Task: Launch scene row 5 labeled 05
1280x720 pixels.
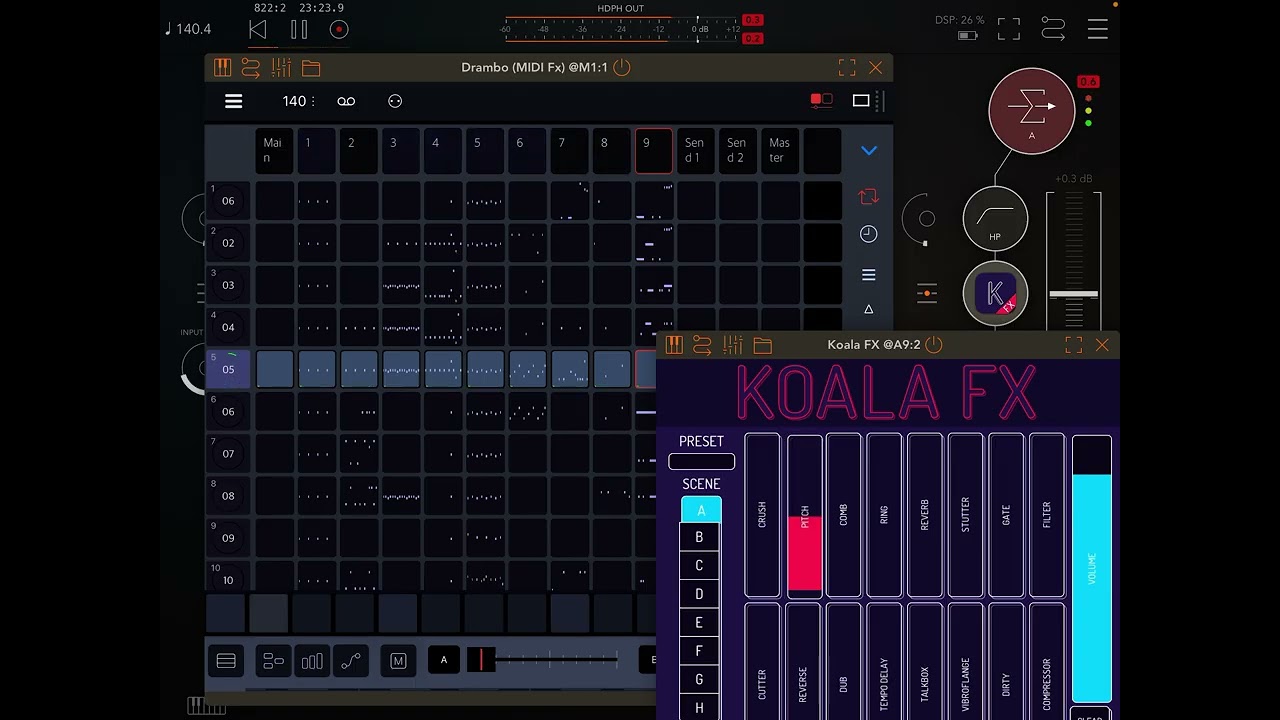Action: pos(228,369)
